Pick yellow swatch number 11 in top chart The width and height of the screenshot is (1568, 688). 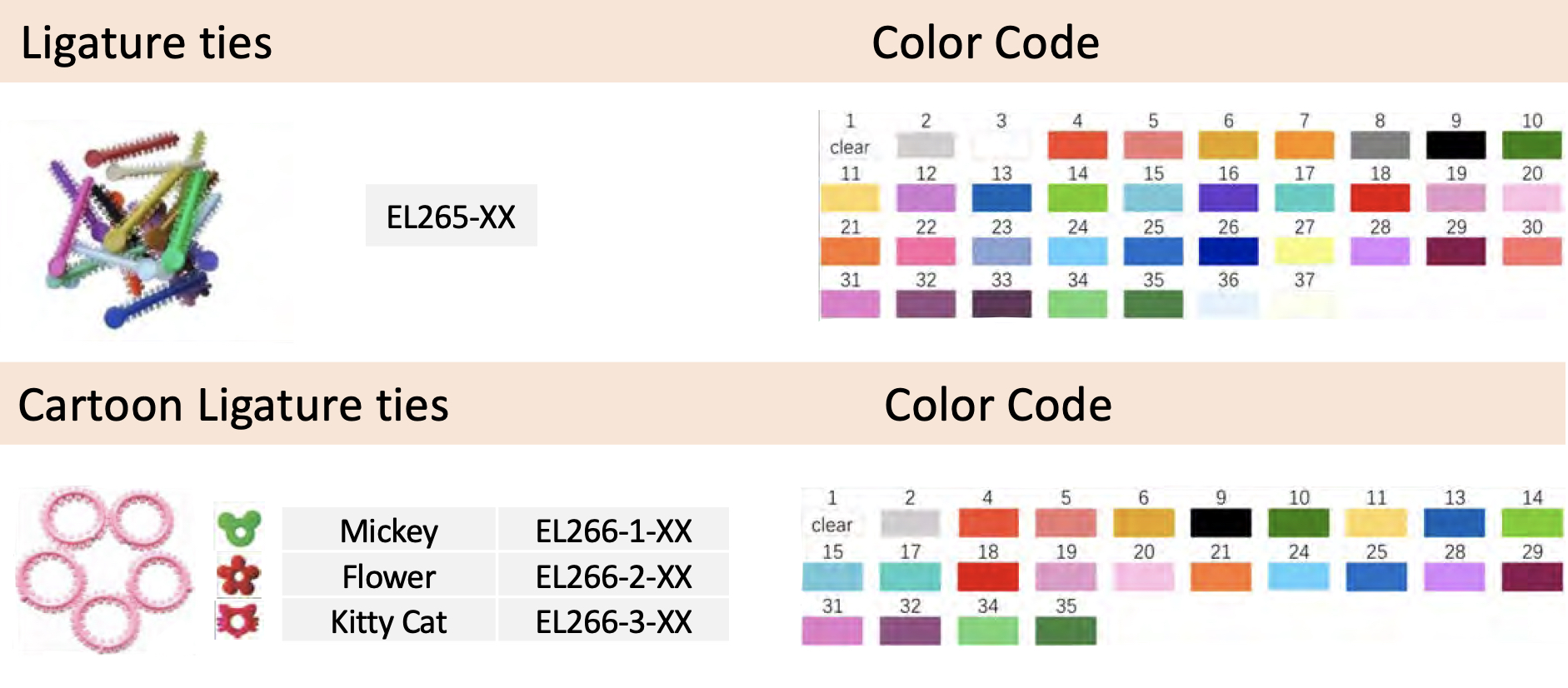click(x=850, y=198)
